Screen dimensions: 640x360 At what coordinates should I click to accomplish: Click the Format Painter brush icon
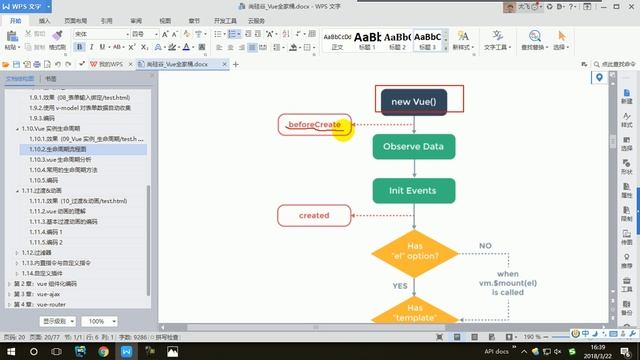point(58,36)
